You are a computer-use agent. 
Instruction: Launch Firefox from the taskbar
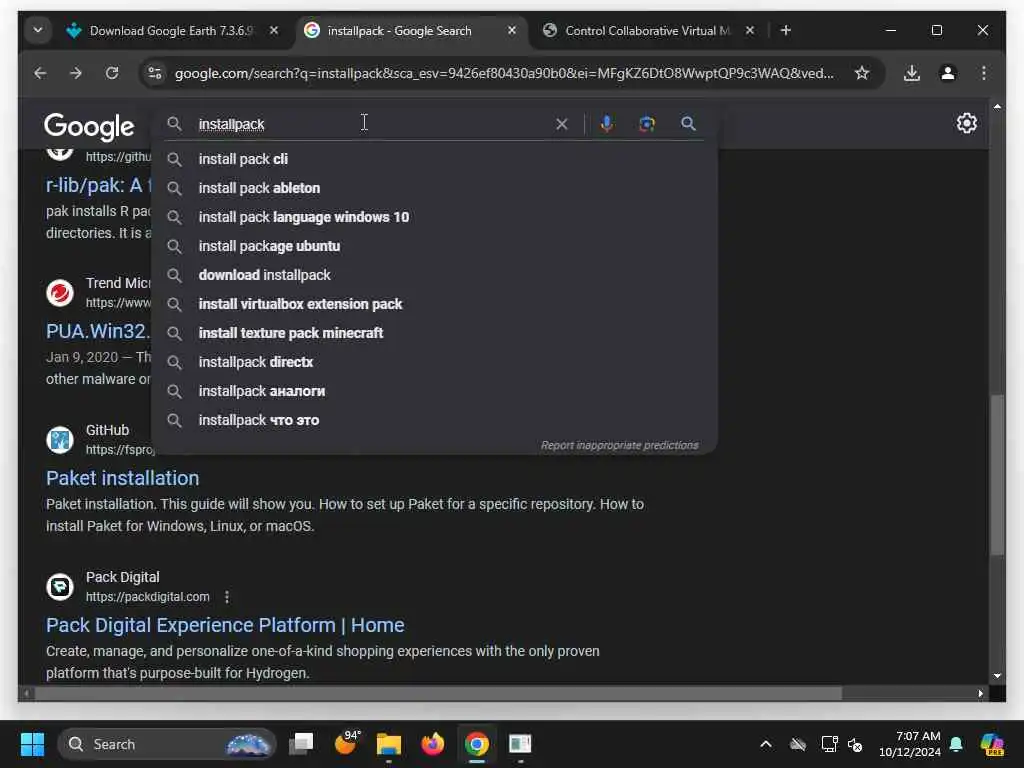(432, 744)
